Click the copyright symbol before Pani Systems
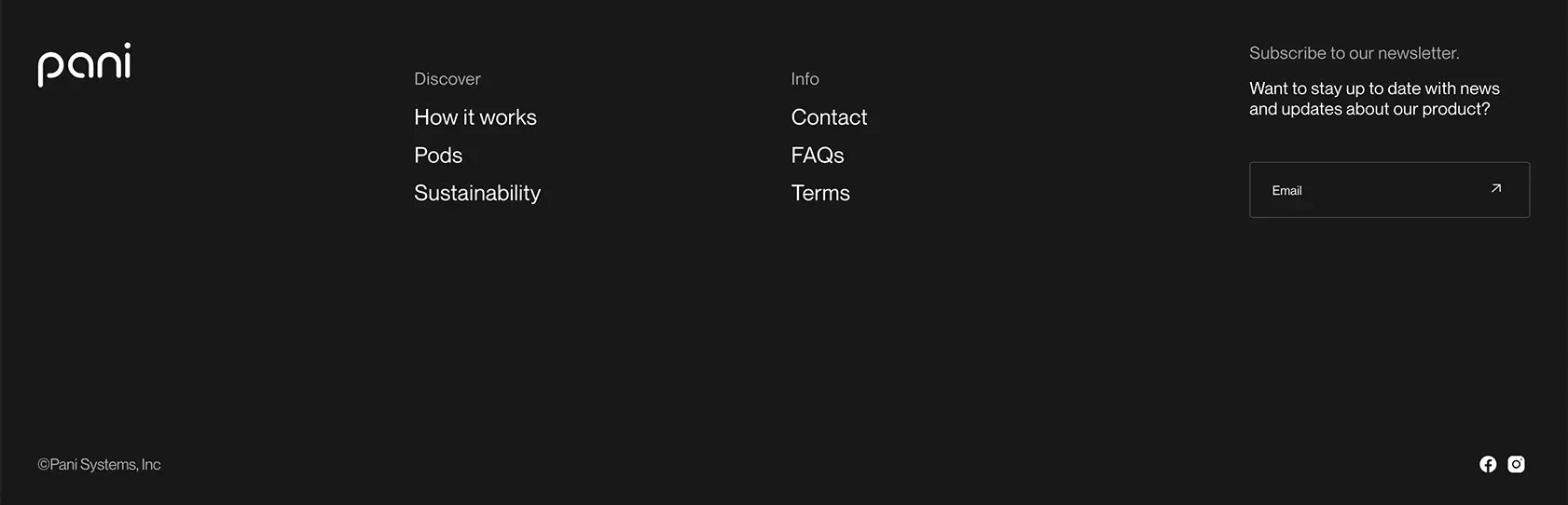Viewport: 1568px width, 505px height. pos(43,464)
